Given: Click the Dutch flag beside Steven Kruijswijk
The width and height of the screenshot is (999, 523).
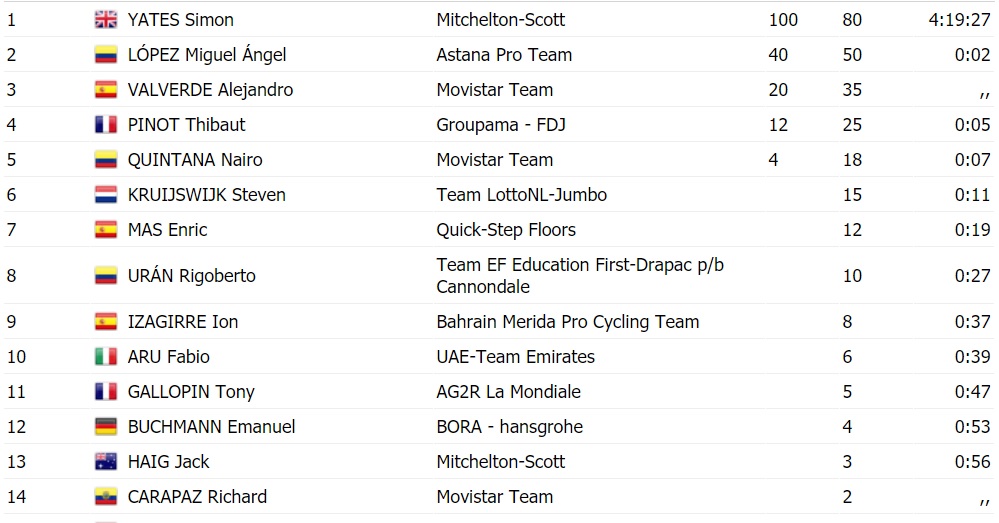Looking at the screenshot, I should pos(105,195).
